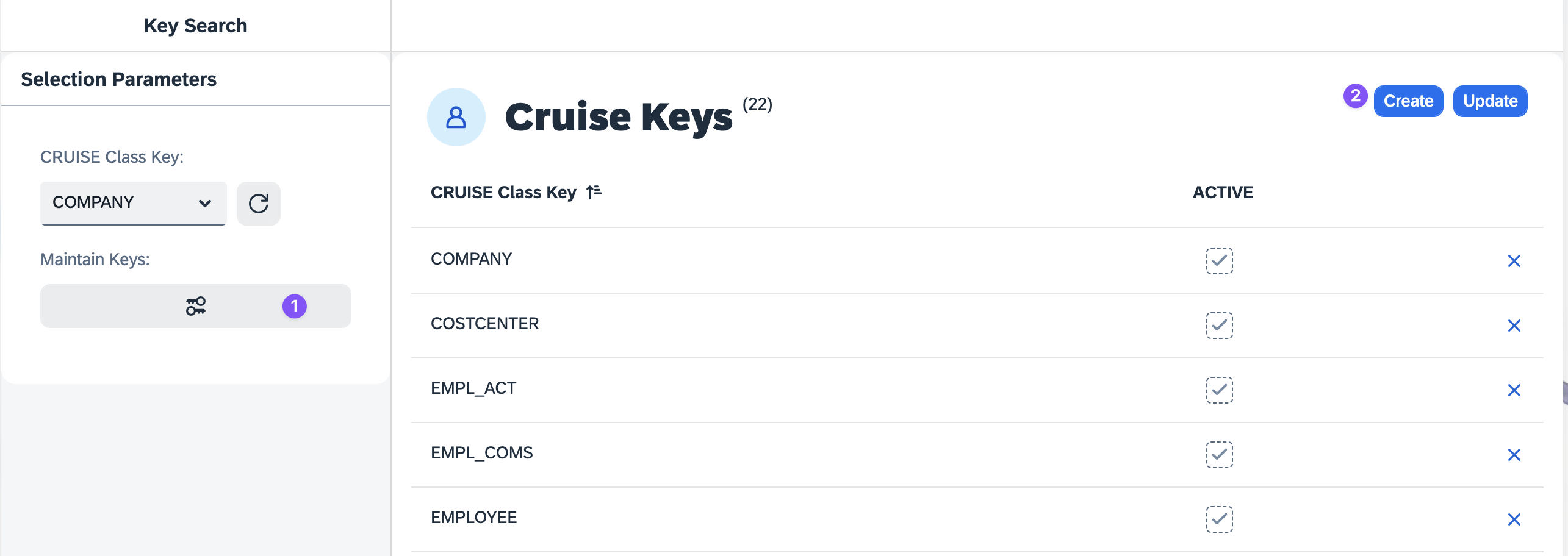
Task: Delete the COMPANY row with X icon
Action: pos(1514,261)
